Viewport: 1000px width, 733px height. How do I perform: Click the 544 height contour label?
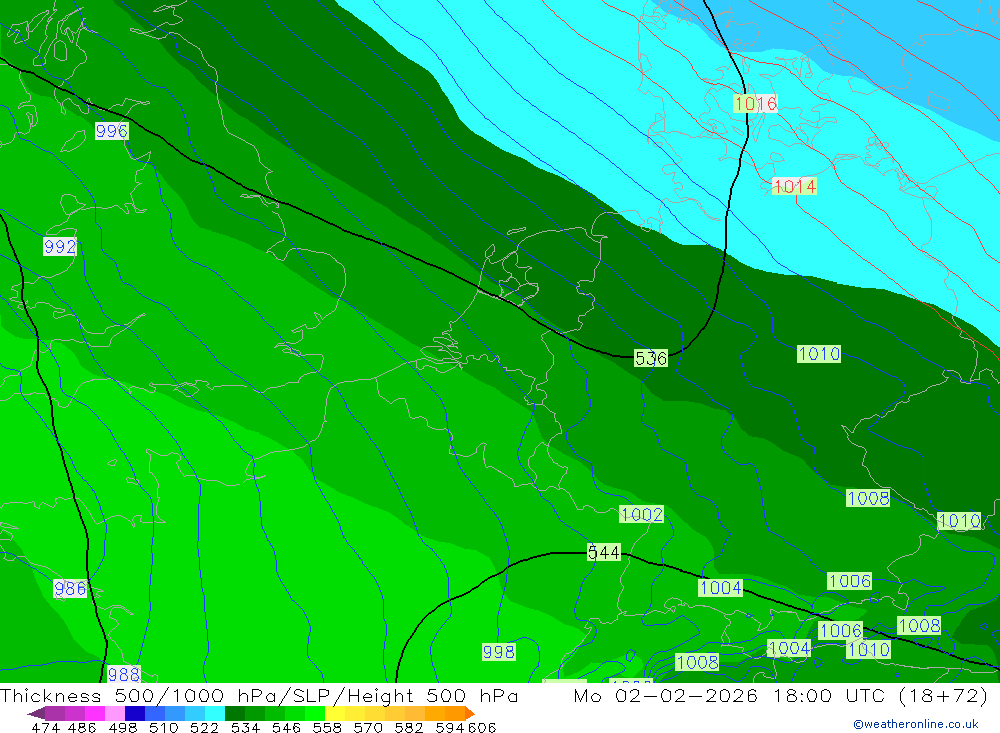604,552
